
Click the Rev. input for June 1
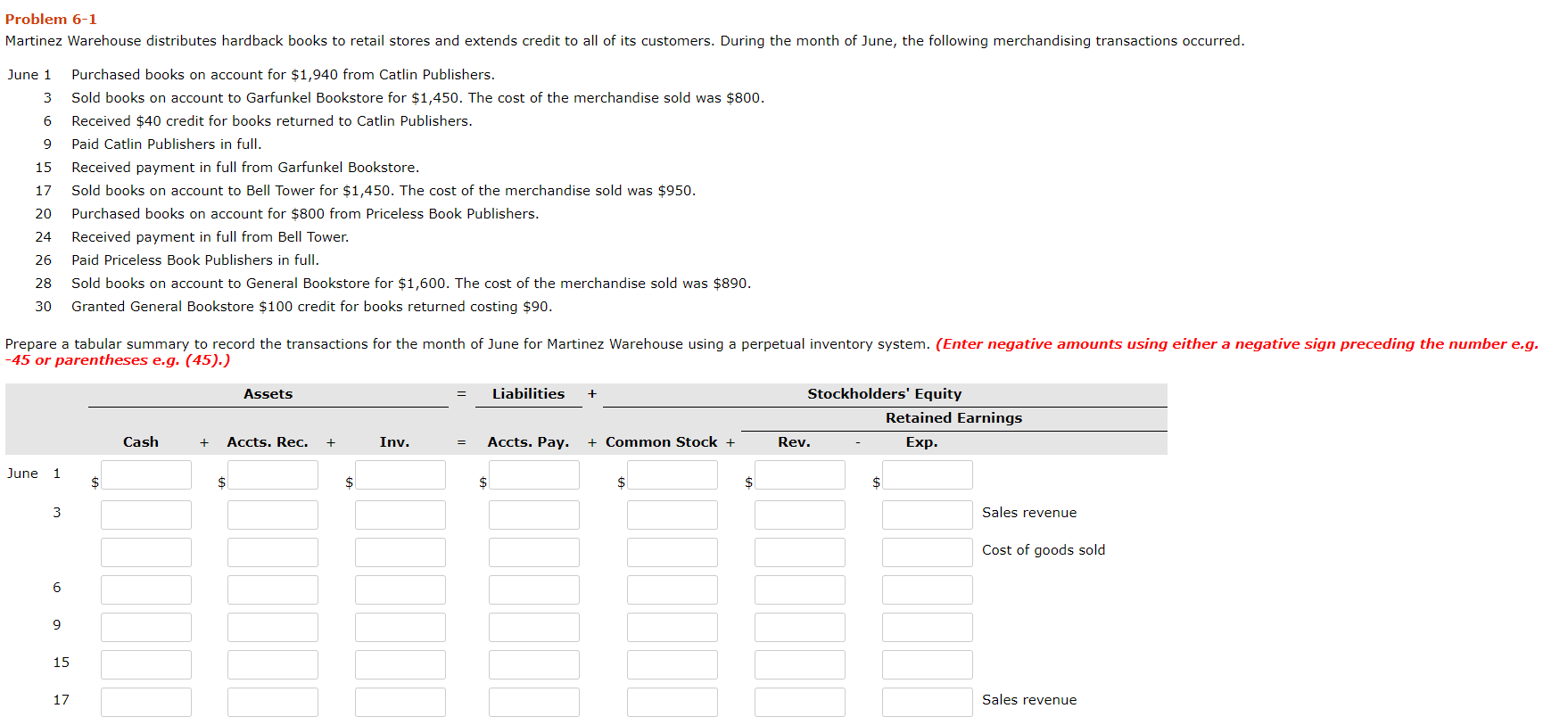(x=800, y=474)
